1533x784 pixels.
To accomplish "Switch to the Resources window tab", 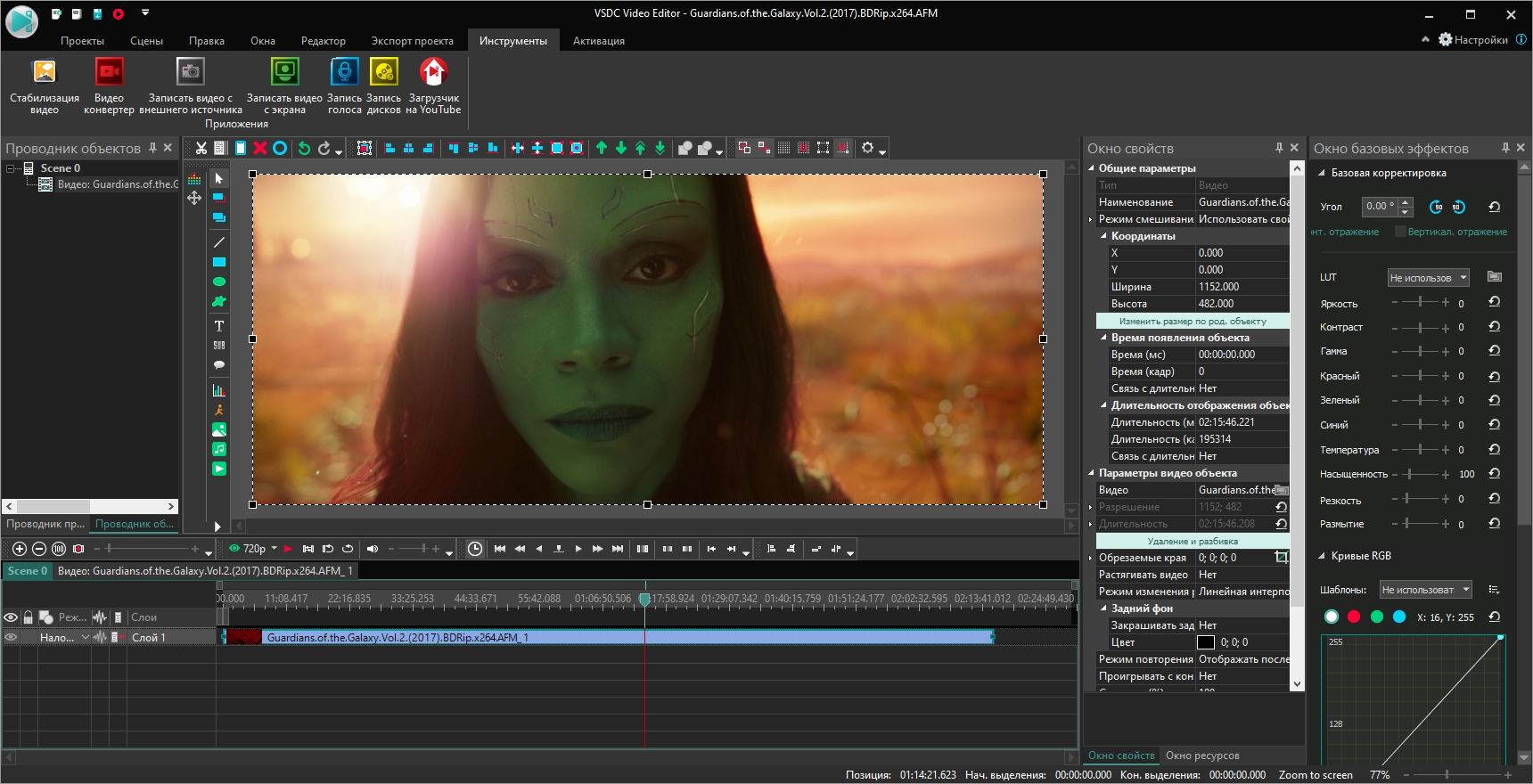I will coord(1201,755).
